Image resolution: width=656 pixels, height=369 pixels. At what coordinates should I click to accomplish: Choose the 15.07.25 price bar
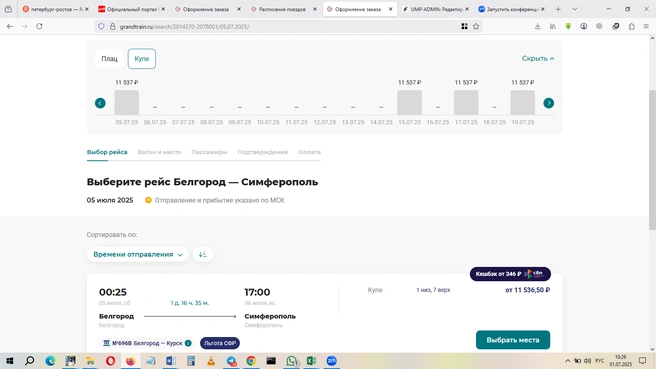(410, 102)
